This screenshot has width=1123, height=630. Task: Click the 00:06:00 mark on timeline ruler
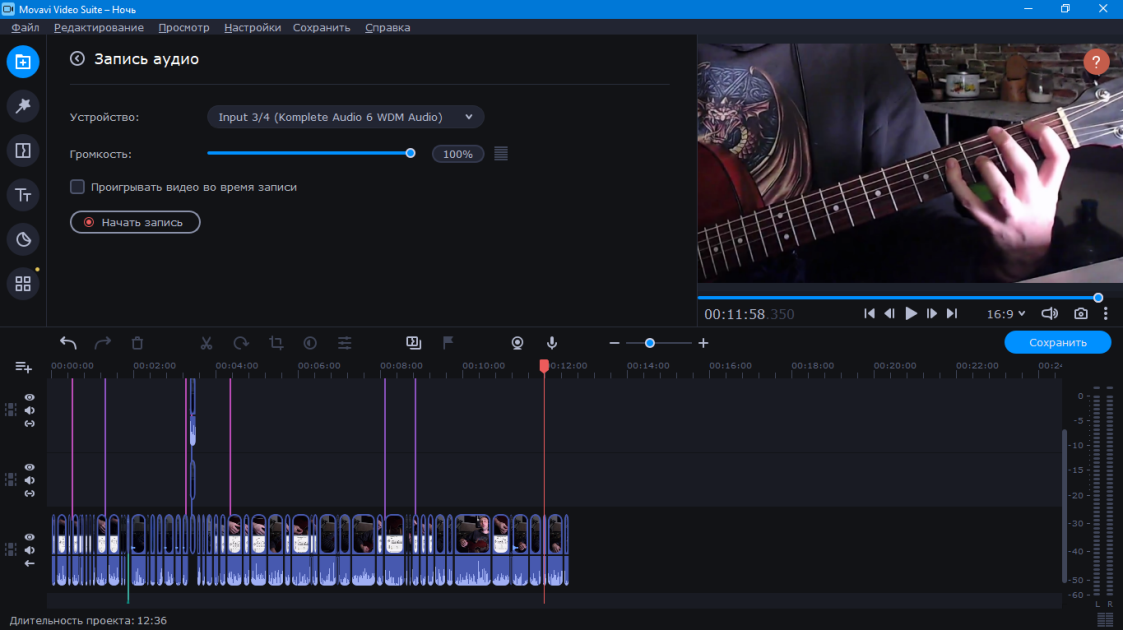pos(319,366)
